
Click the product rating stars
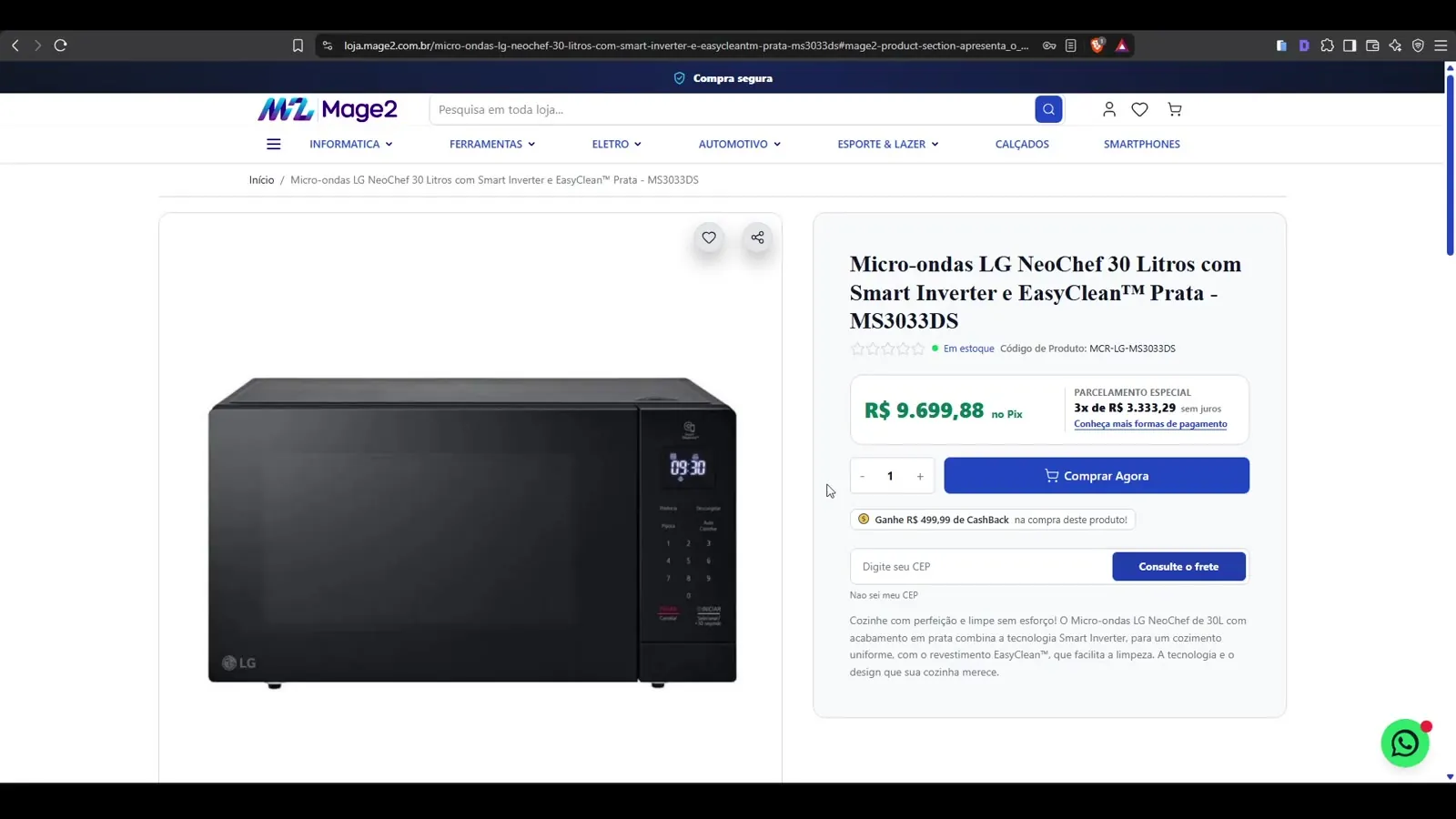click(x=887, y=349)
